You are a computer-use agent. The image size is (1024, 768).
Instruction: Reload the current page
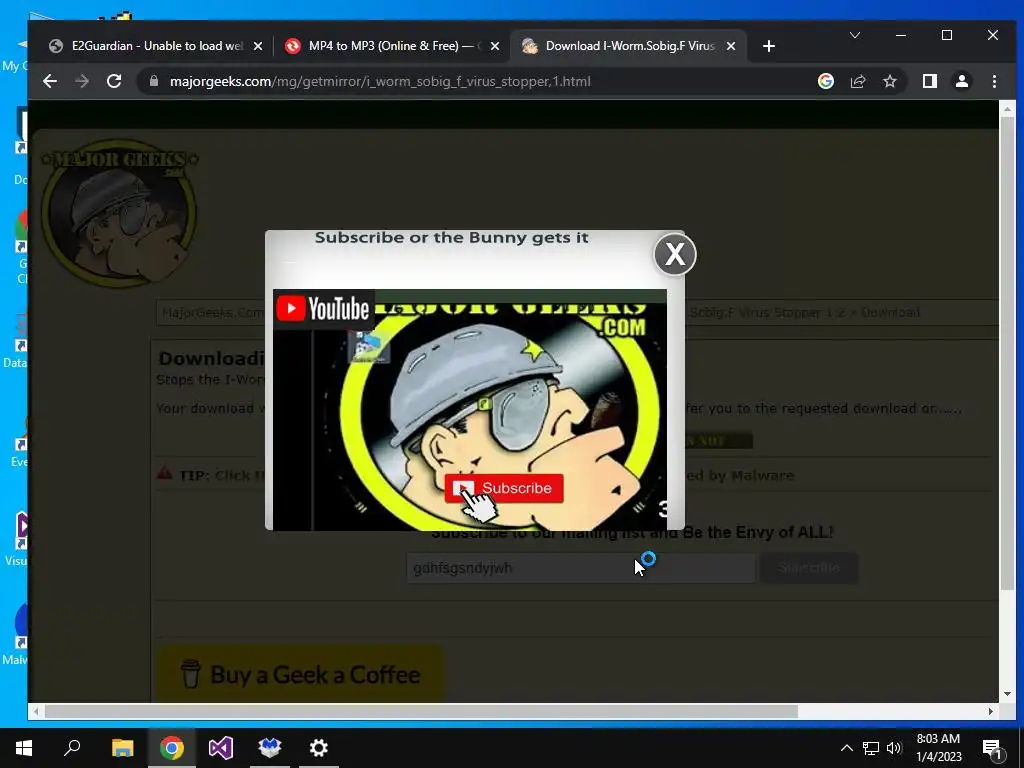point(114,81)
